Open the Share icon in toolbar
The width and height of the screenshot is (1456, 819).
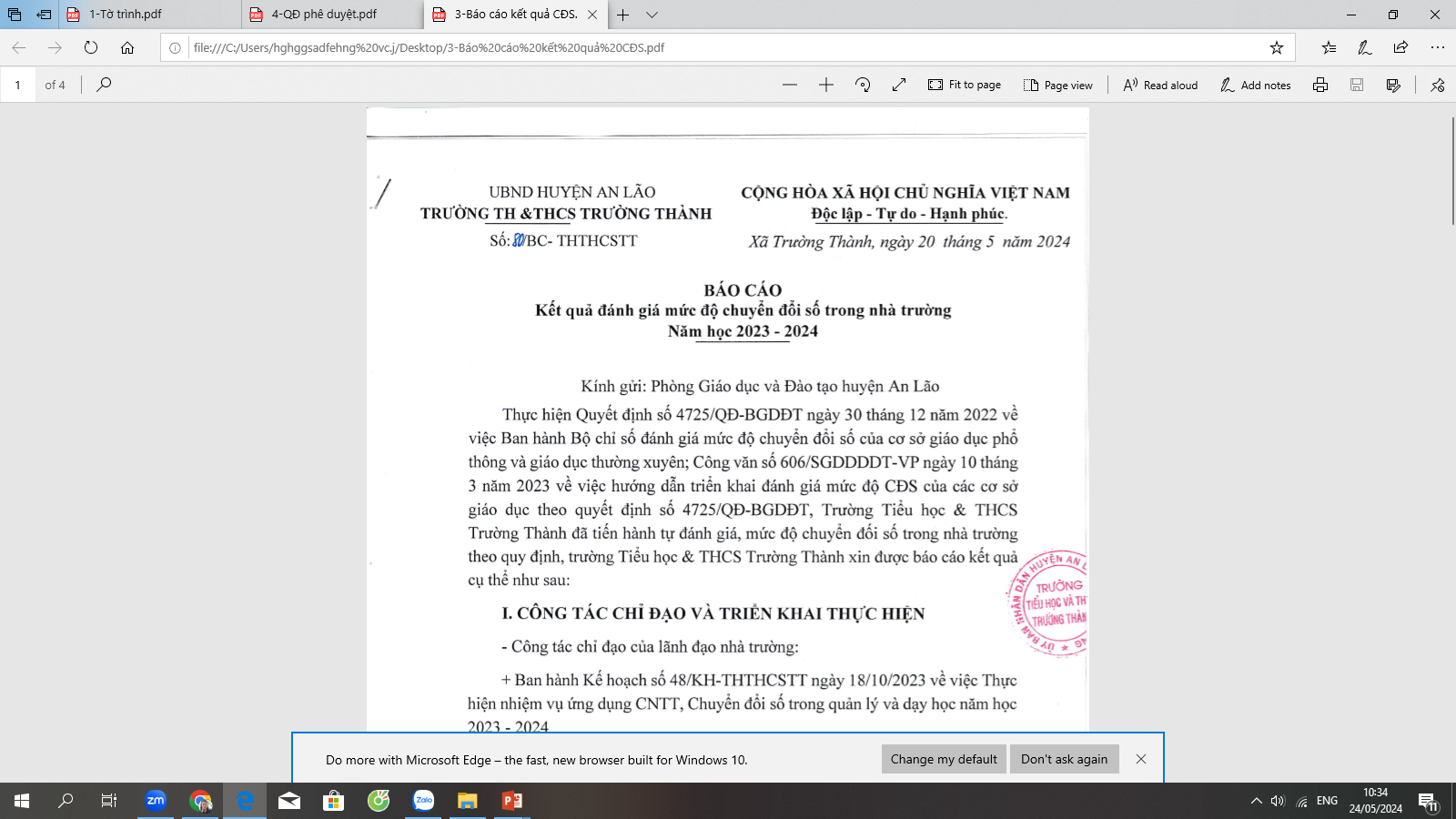coord(1400,47)
